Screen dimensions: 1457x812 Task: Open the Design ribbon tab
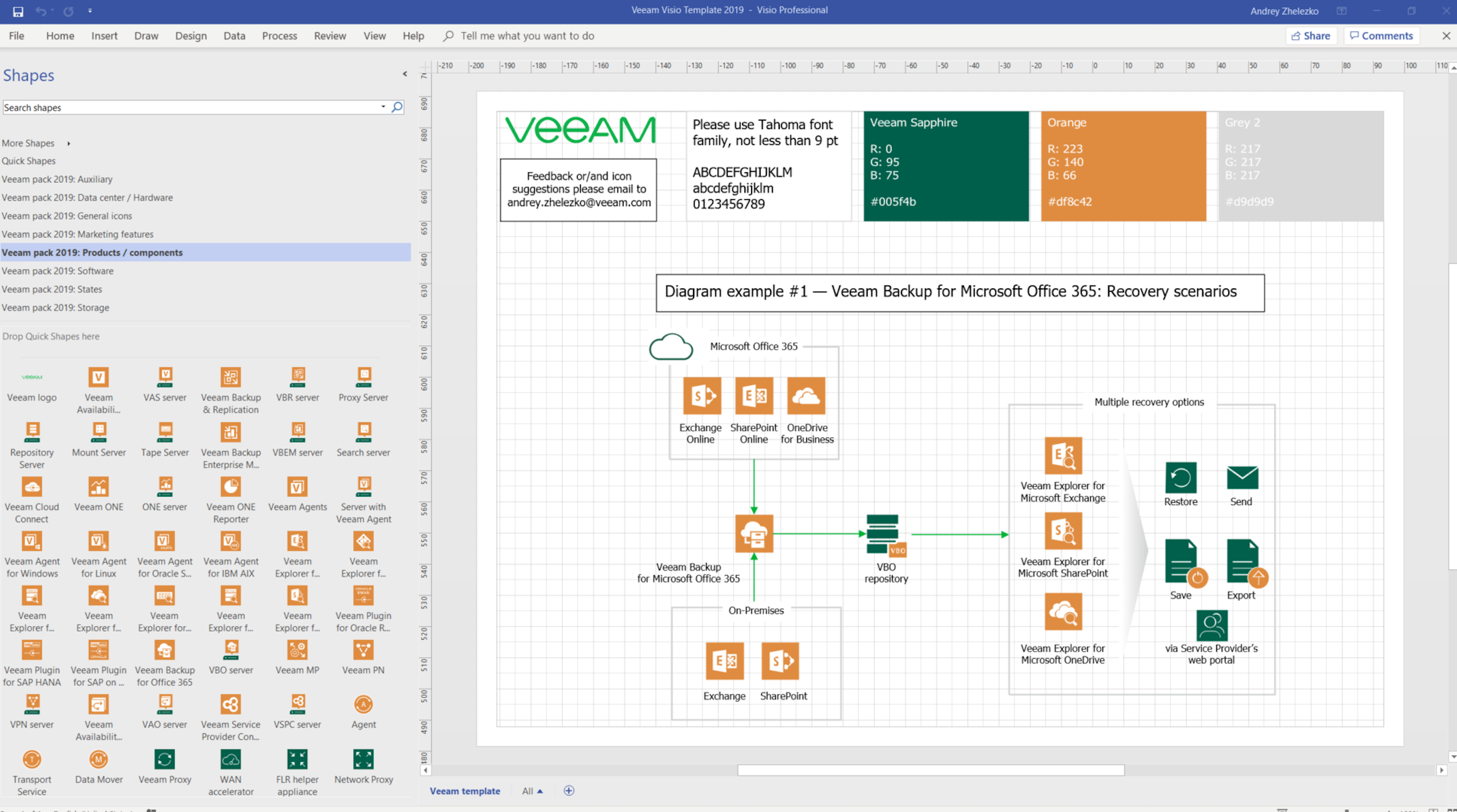pos(190,35)
